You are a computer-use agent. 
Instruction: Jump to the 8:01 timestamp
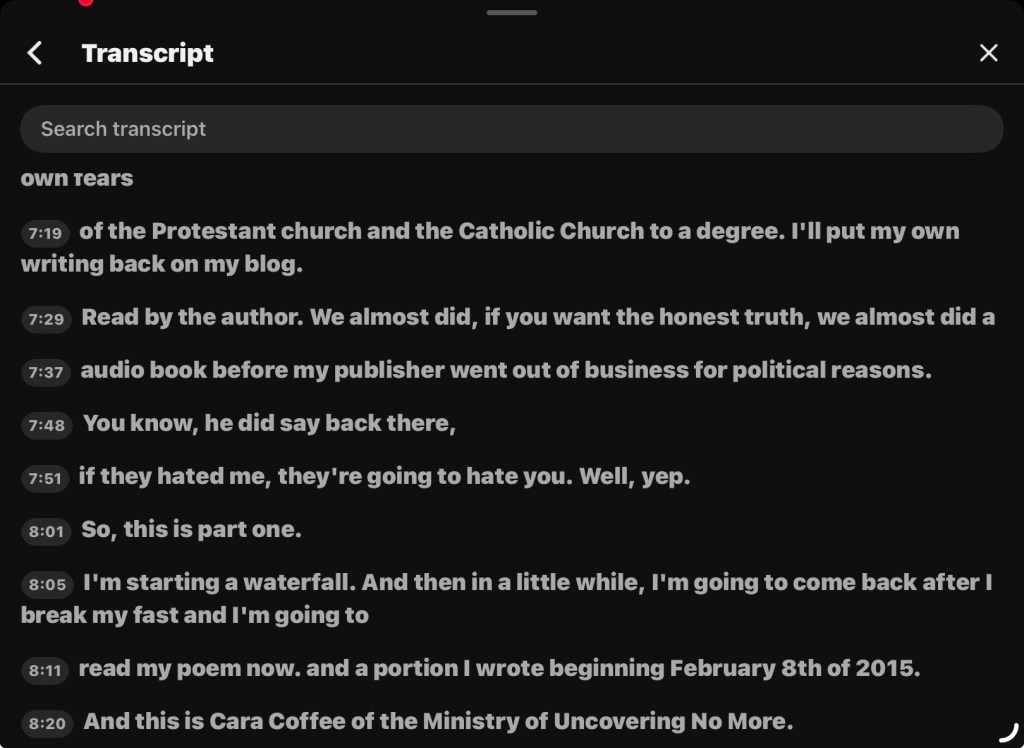click(46, 531)
